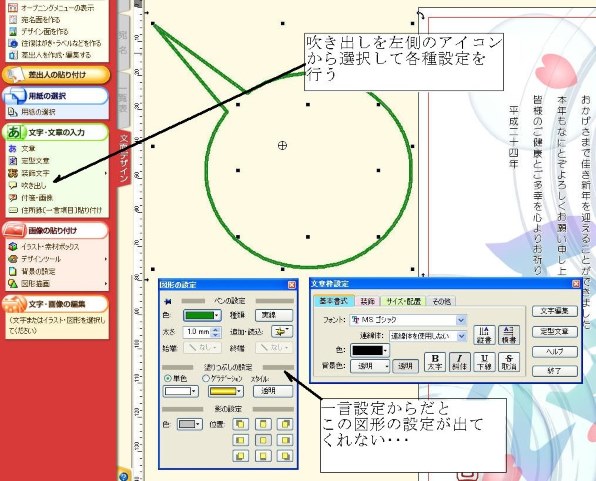
Task: Switch text to 横書 horizontal writing
Action: click(509, 335)
